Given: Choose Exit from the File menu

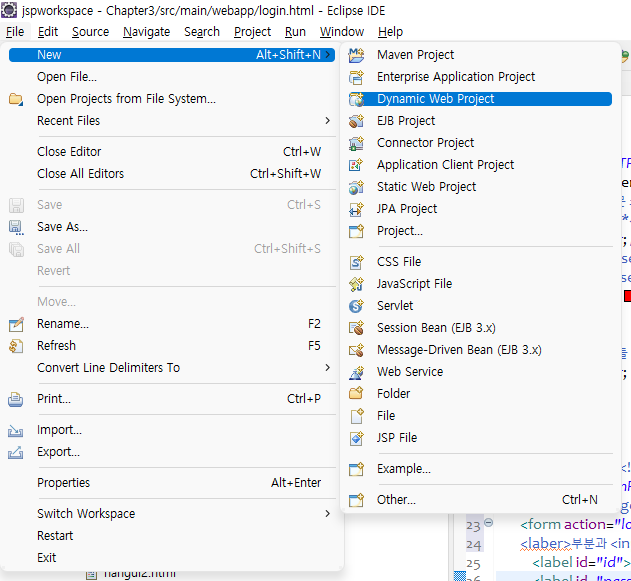Looking at the screenshot, I should [x=172, y=558].
